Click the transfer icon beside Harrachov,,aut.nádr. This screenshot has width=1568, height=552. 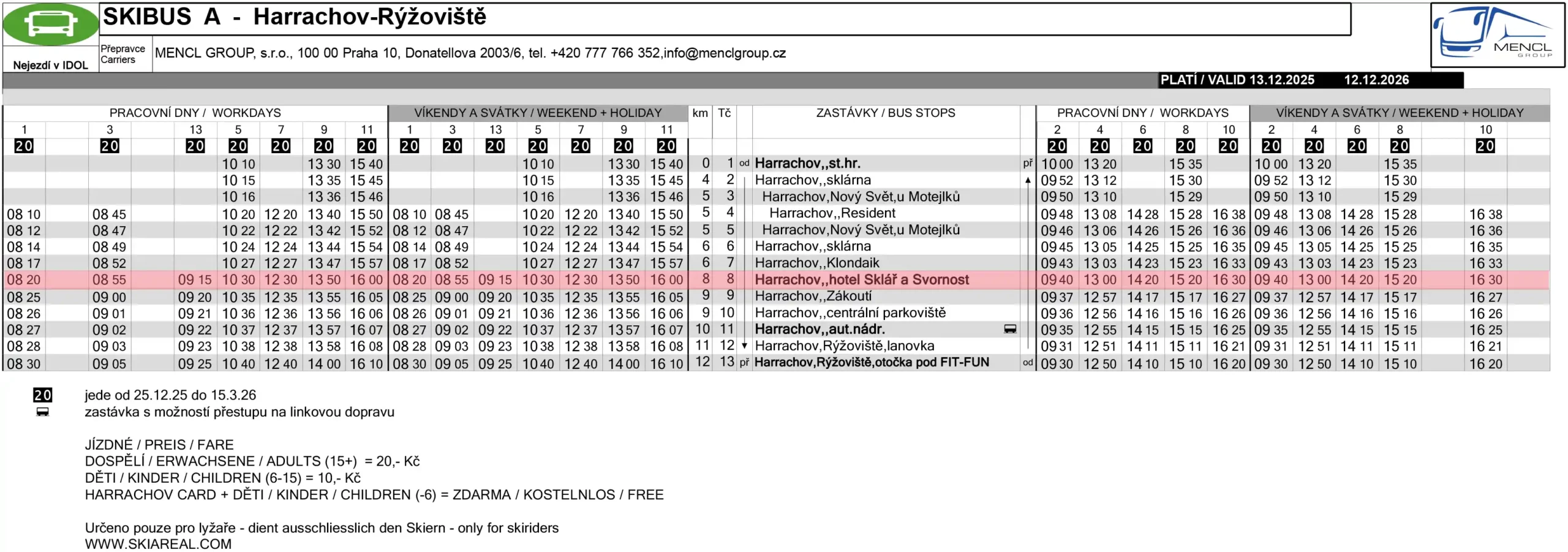tap(1010, 330)
